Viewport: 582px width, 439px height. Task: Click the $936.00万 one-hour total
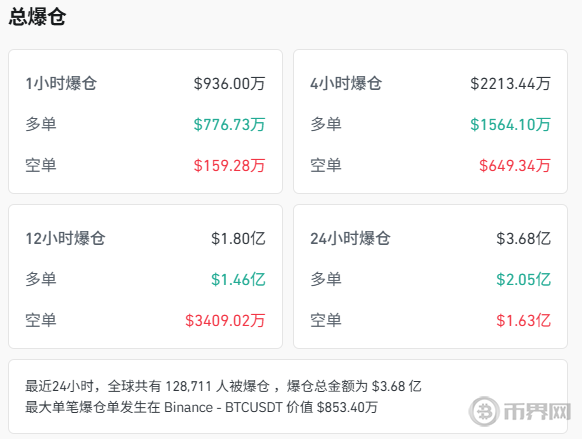(x=229, y=83)
